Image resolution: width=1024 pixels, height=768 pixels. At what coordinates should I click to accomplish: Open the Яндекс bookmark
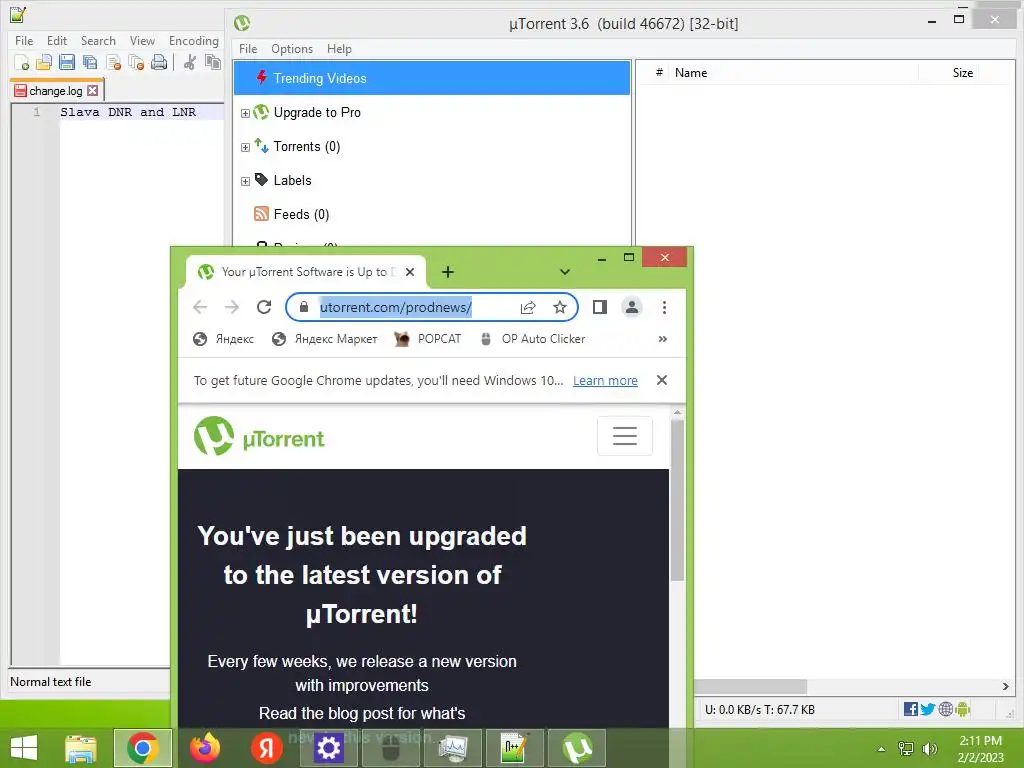(x=223, y=339)
